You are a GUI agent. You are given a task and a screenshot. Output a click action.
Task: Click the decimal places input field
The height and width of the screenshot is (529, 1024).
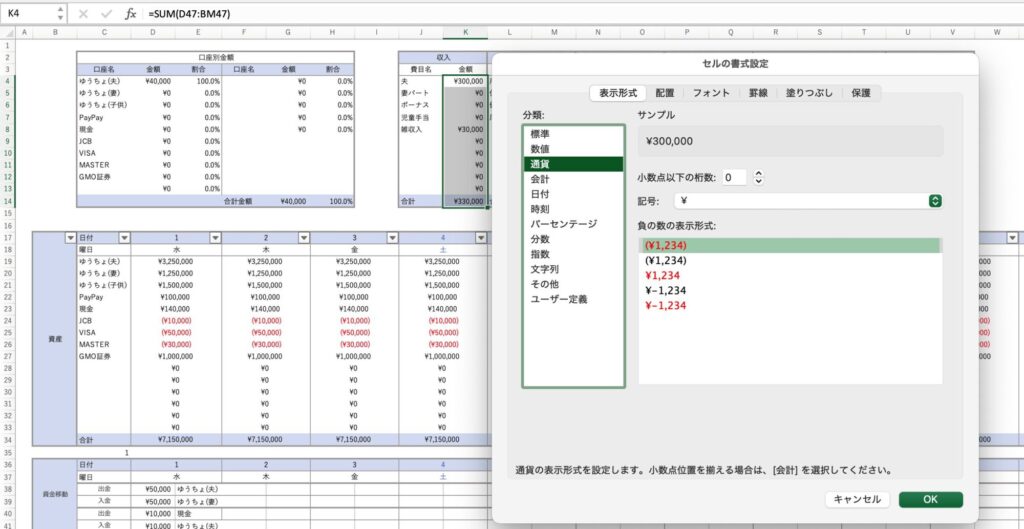click(x=735, y=177)
